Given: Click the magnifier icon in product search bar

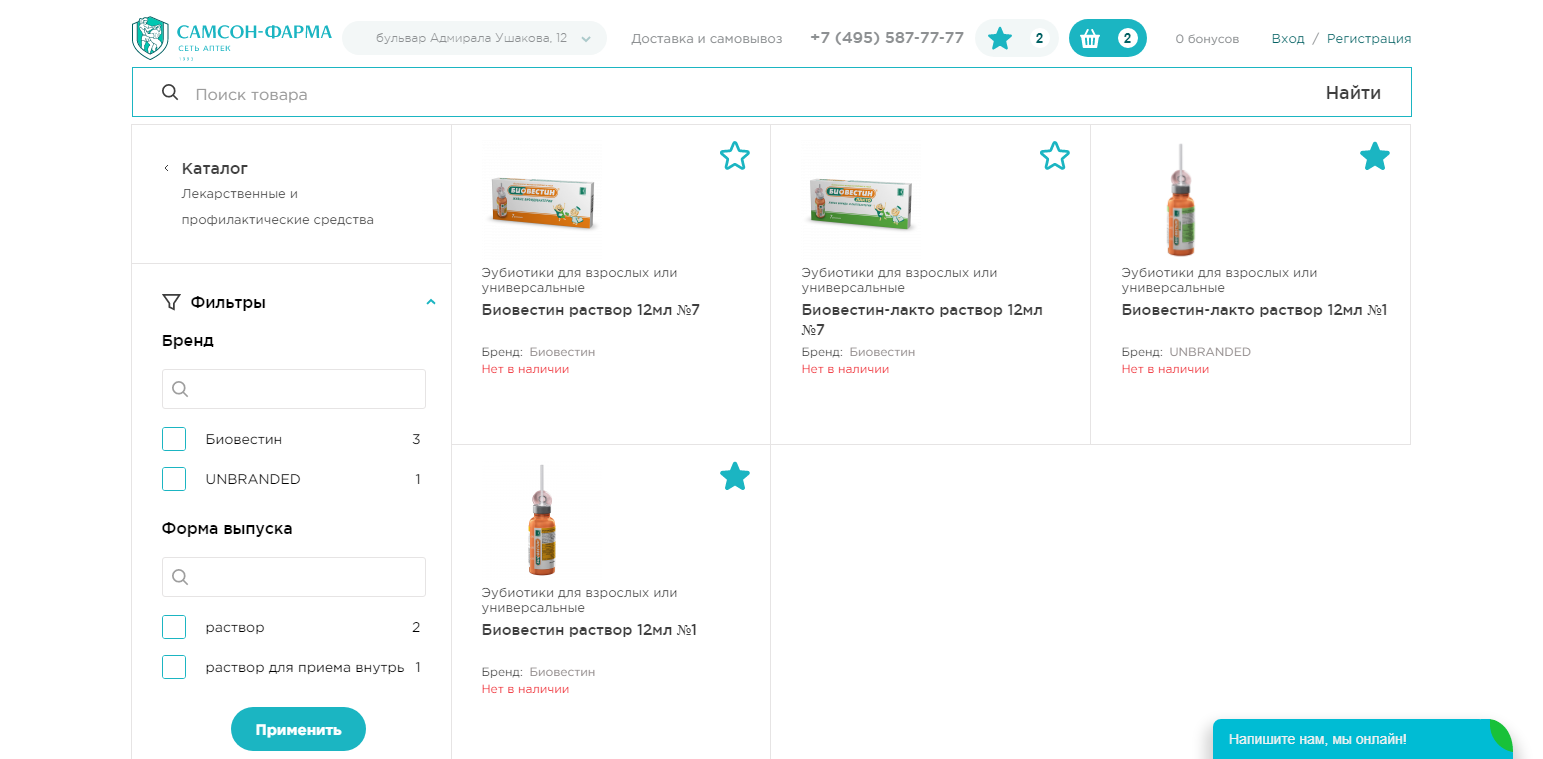Looking at the screenshot, I should pos(170,93).
